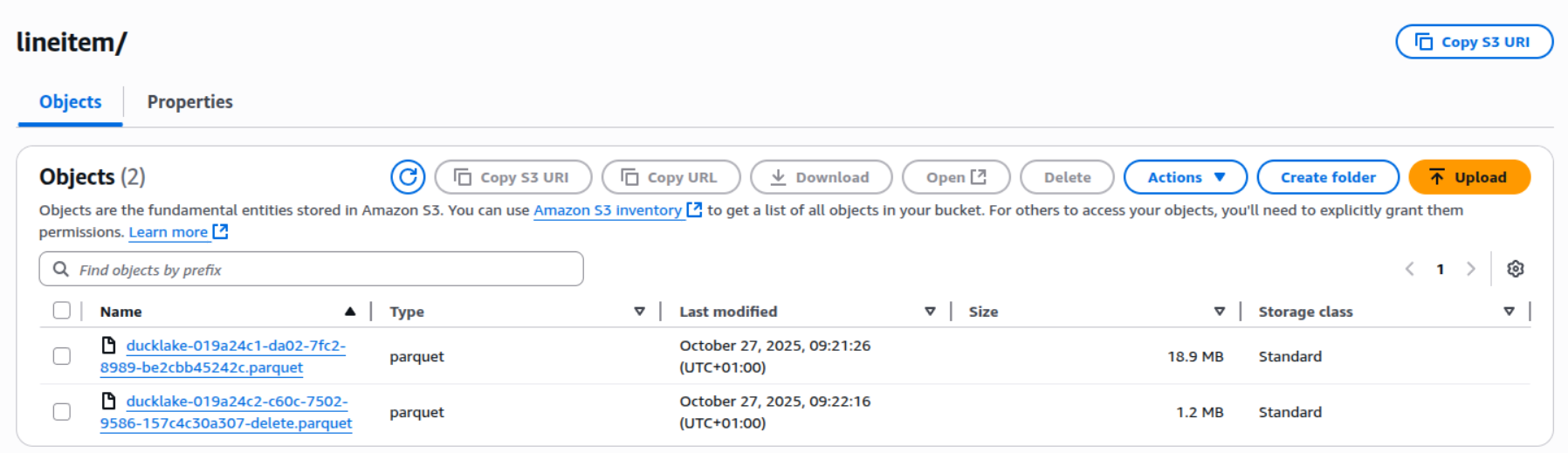Click the Find objects by prefix field

(323, 270)
